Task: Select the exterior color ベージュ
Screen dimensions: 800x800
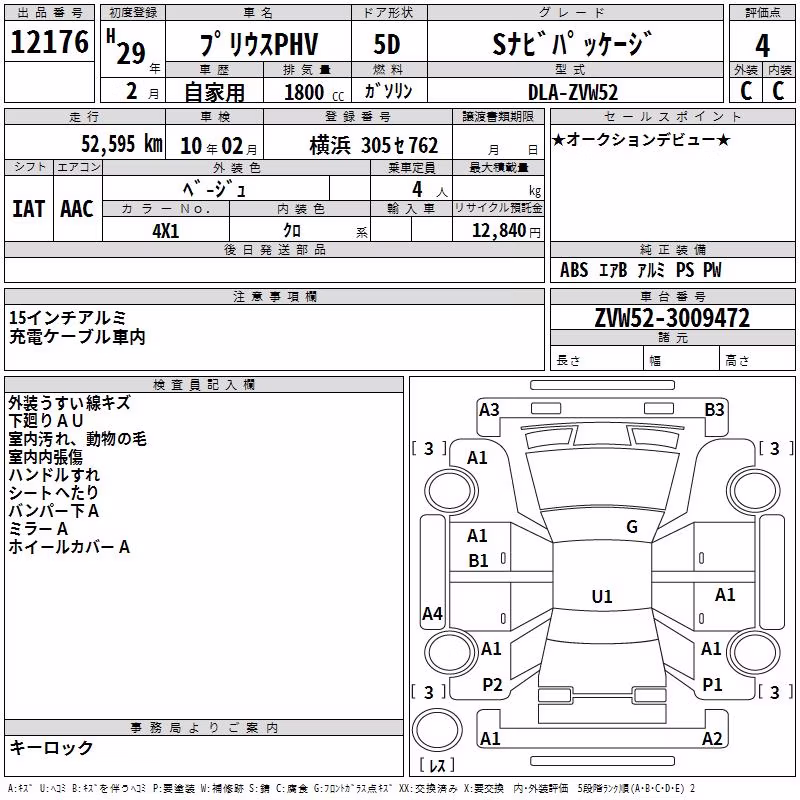Action: (x=215, y=190)
